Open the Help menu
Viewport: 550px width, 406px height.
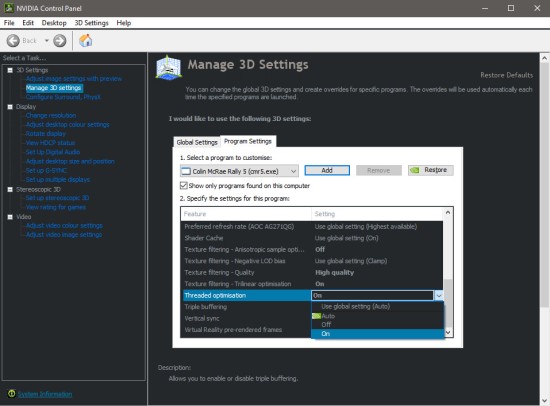(124, 23)
